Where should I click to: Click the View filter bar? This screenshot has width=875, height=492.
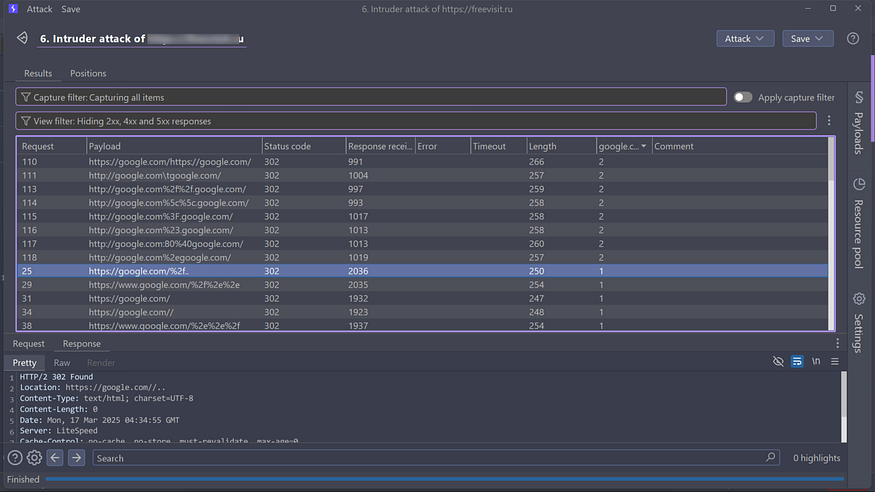point(416,121)
